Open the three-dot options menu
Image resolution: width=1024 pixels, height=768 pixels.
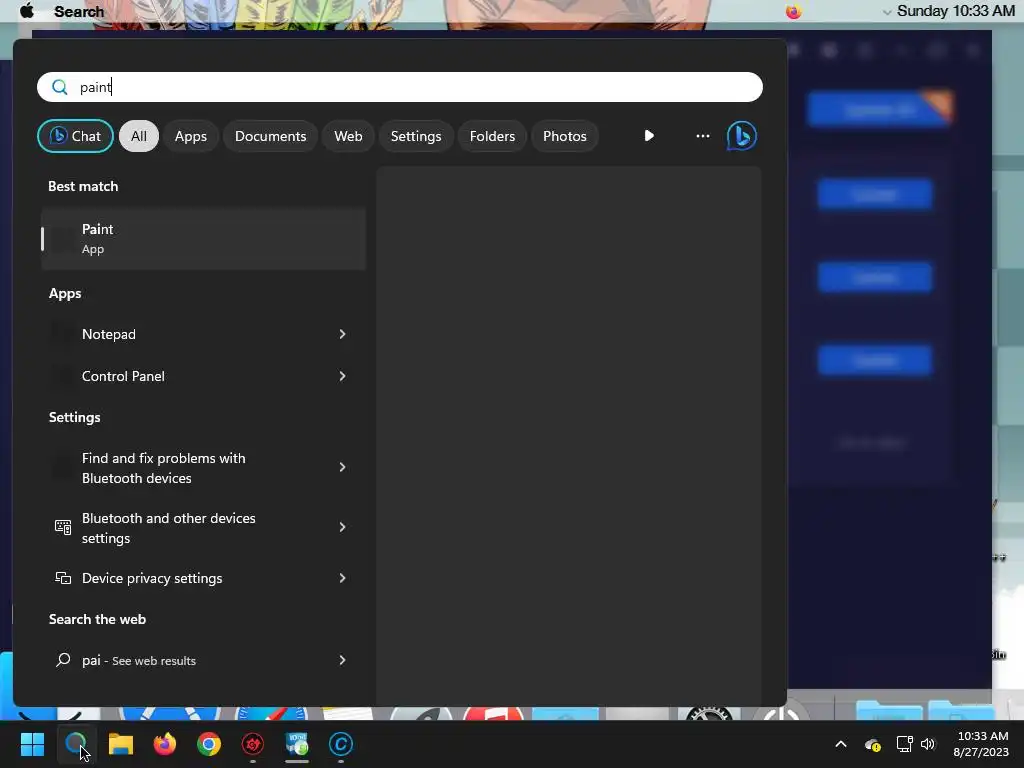pos(703,136)
